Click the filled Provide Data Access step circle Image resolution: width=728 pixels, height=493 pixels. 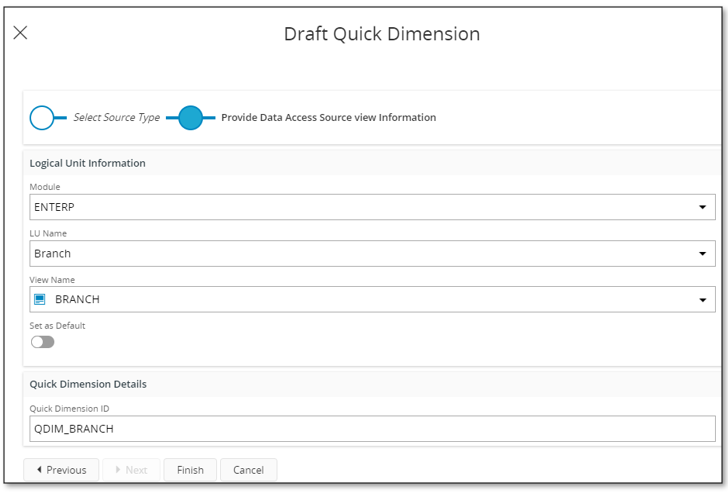click(190, 118)
